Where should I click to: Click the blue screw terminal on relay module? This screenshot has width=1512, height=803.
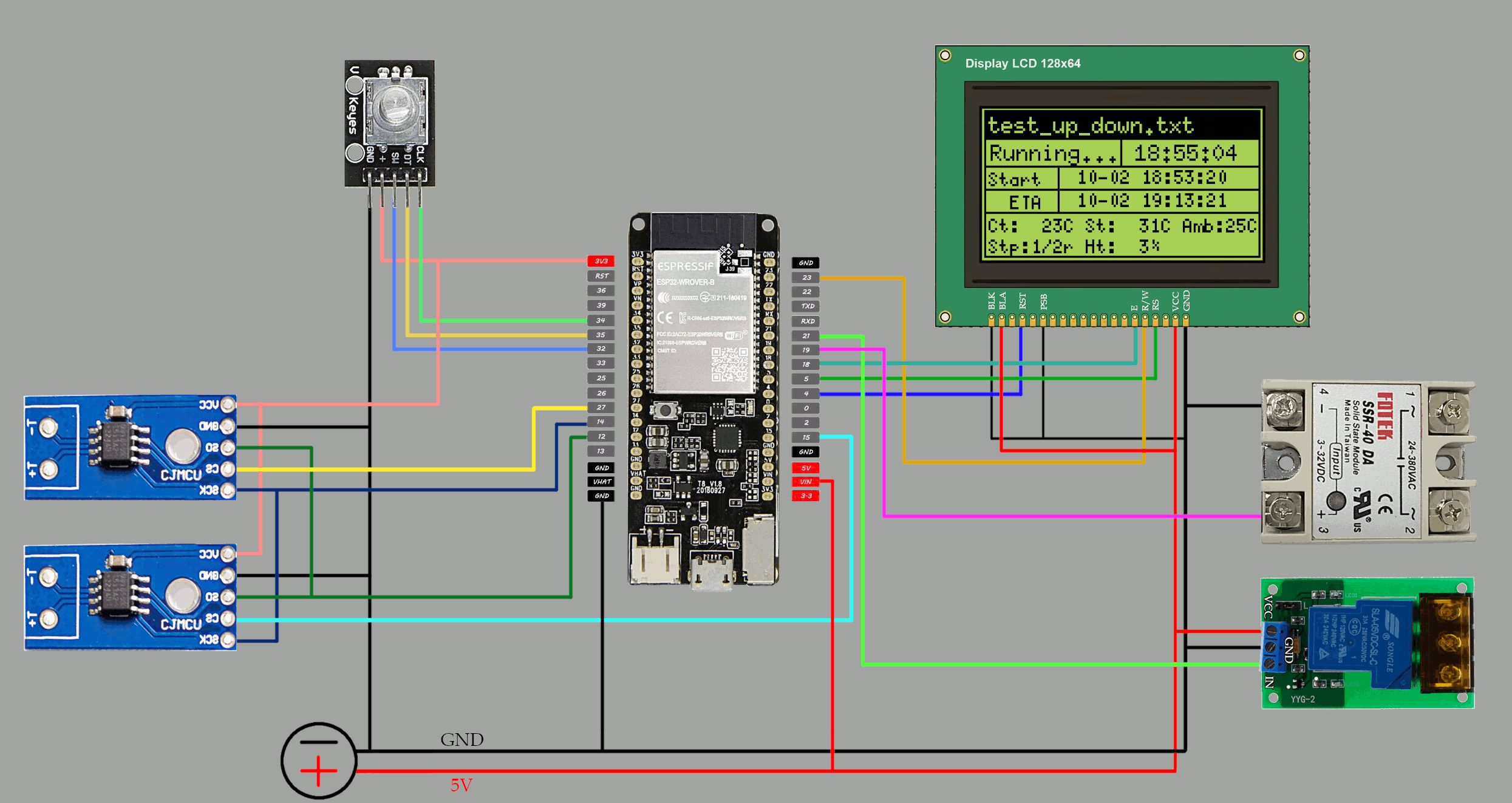click(x=1274, y=647)
